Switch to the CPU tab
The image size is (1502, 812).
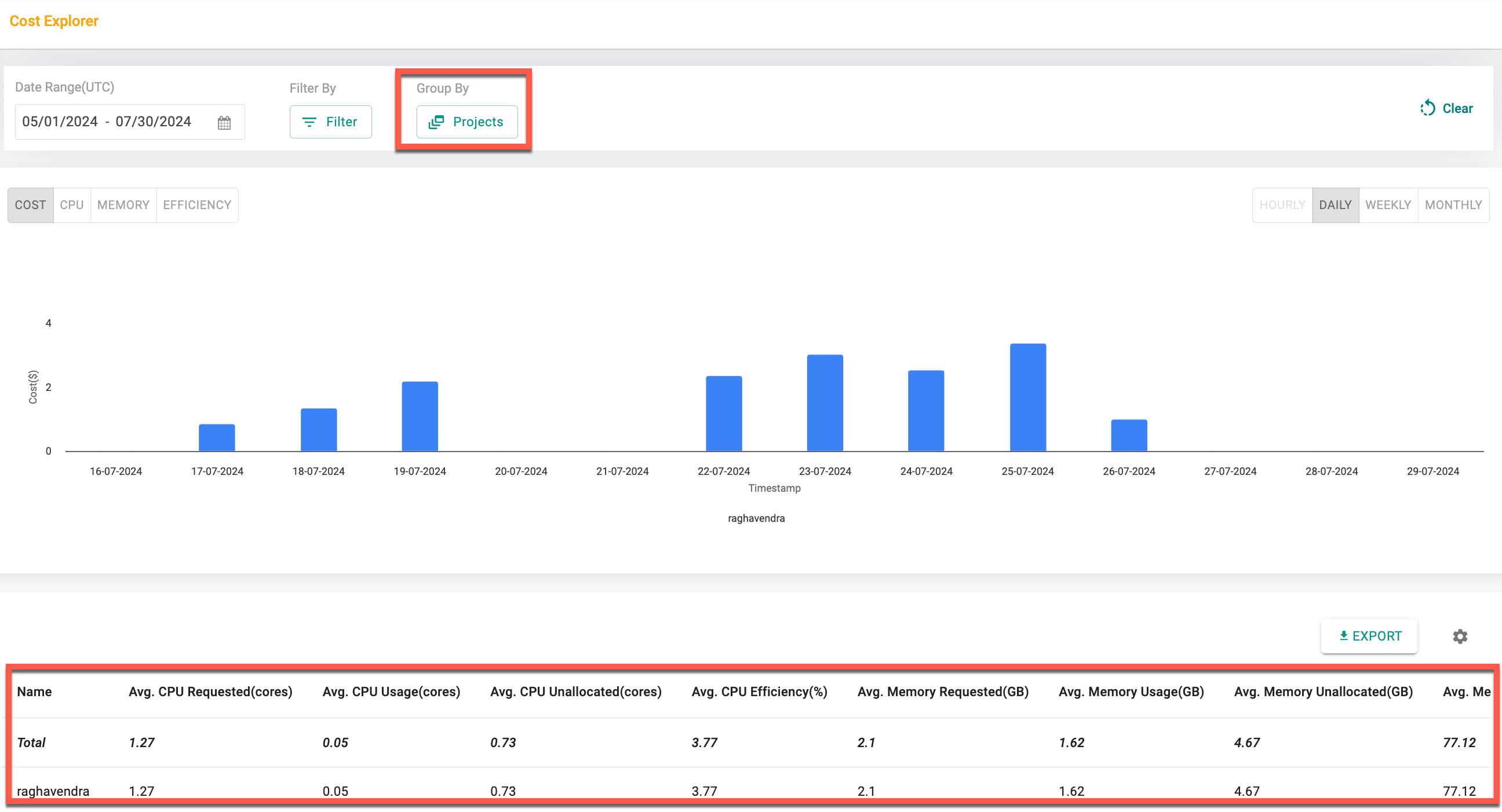click(71, 205)
